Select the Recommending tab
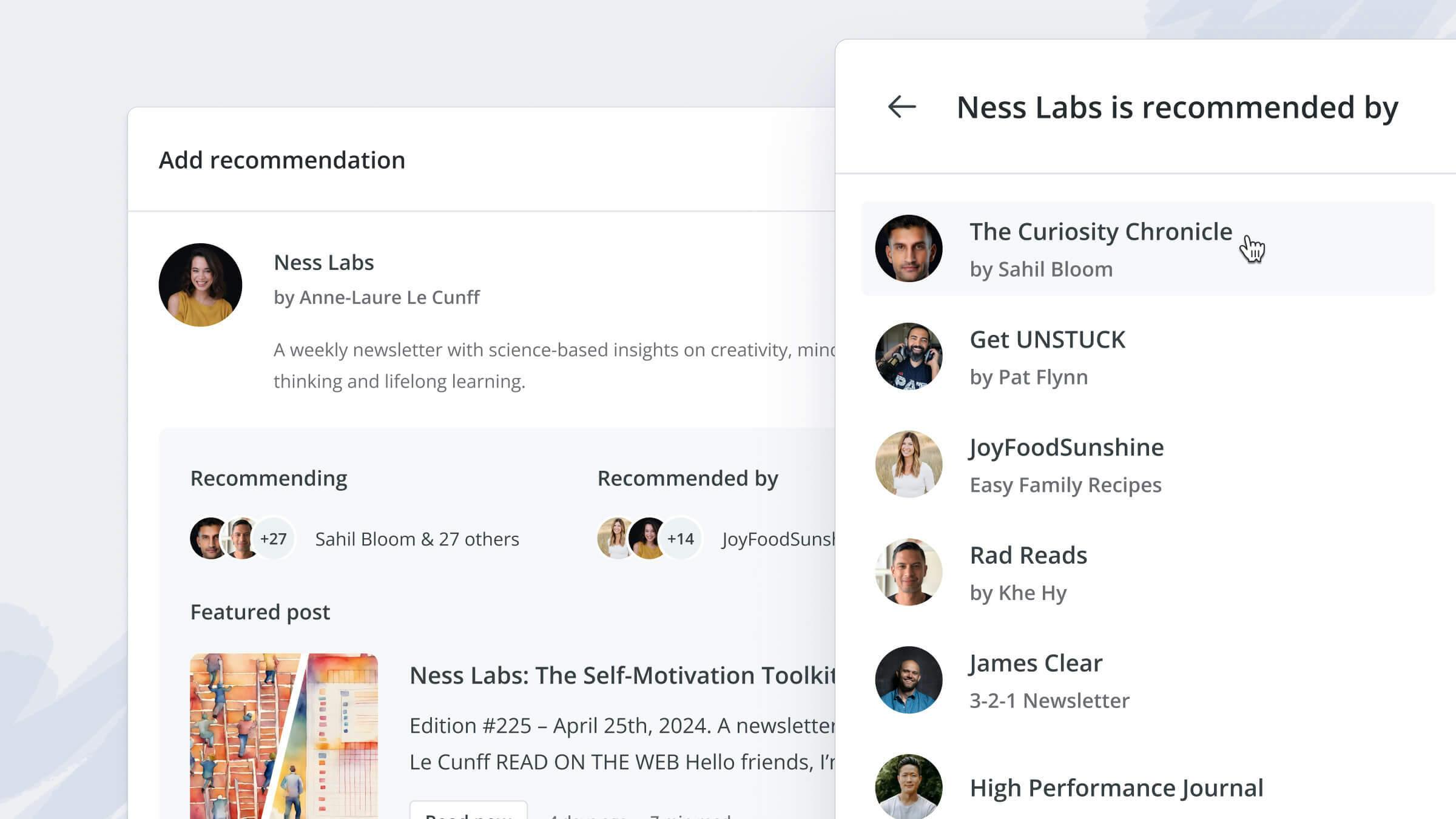Viewport: 1456px width, 819px height. pyautogui.click(x=269, y=477)
